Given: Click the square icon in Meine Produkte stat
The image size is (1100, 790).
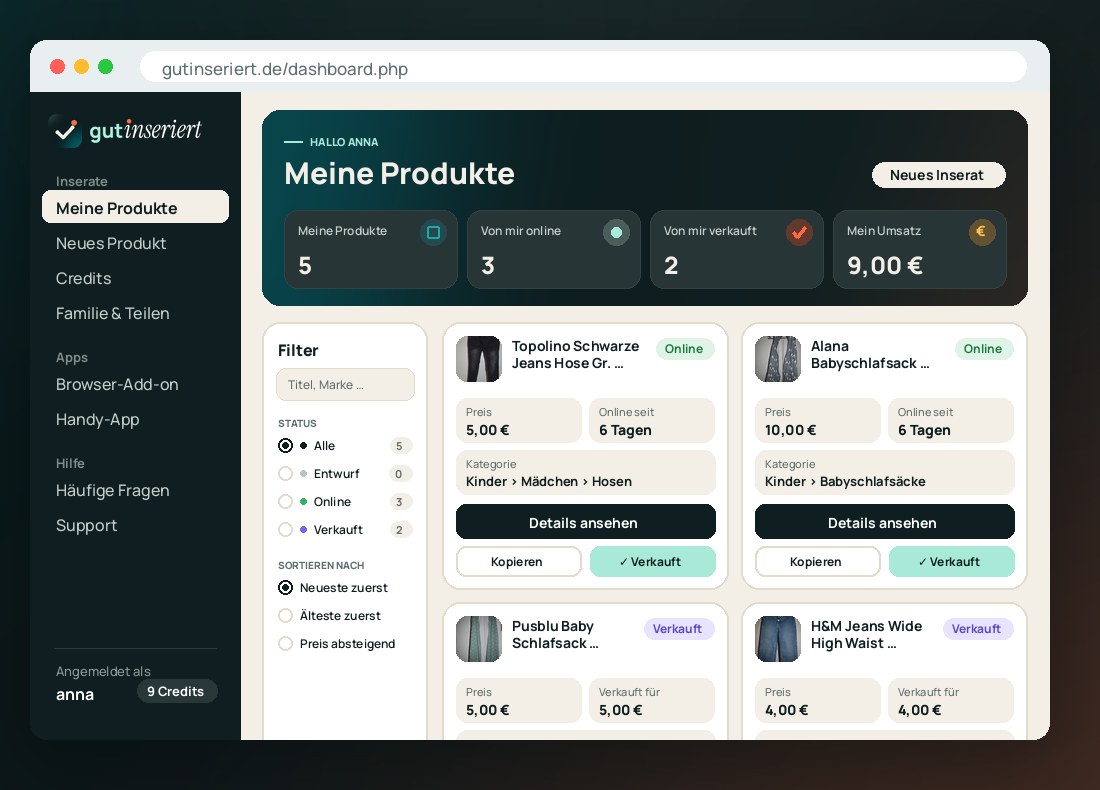Looking at the screenshot, I should (434, 232).
